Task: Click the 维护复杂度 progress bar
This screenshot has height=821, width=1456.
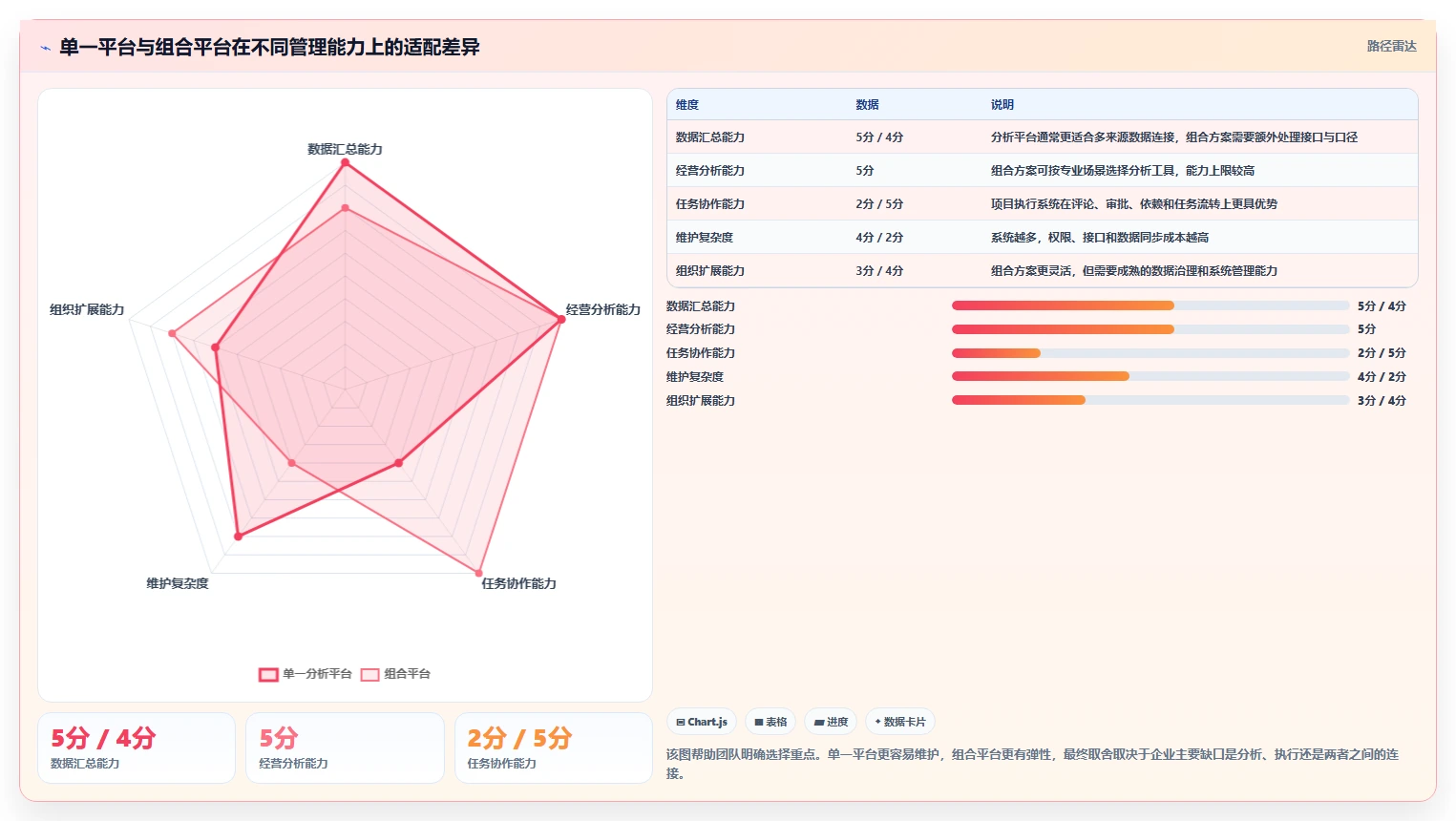Action: (1150, 377)
